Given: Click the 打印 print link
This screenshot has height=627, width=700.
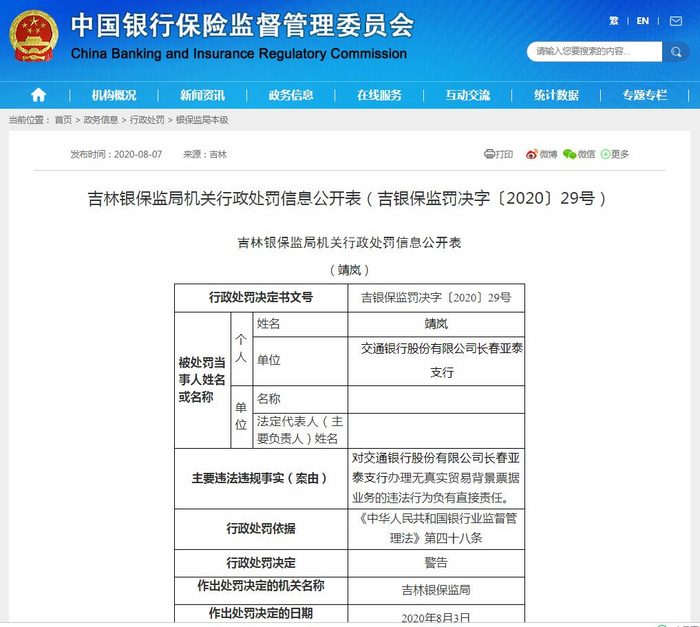Looking at the screenshot, I should pyautogui.click(x=504, y=154).
